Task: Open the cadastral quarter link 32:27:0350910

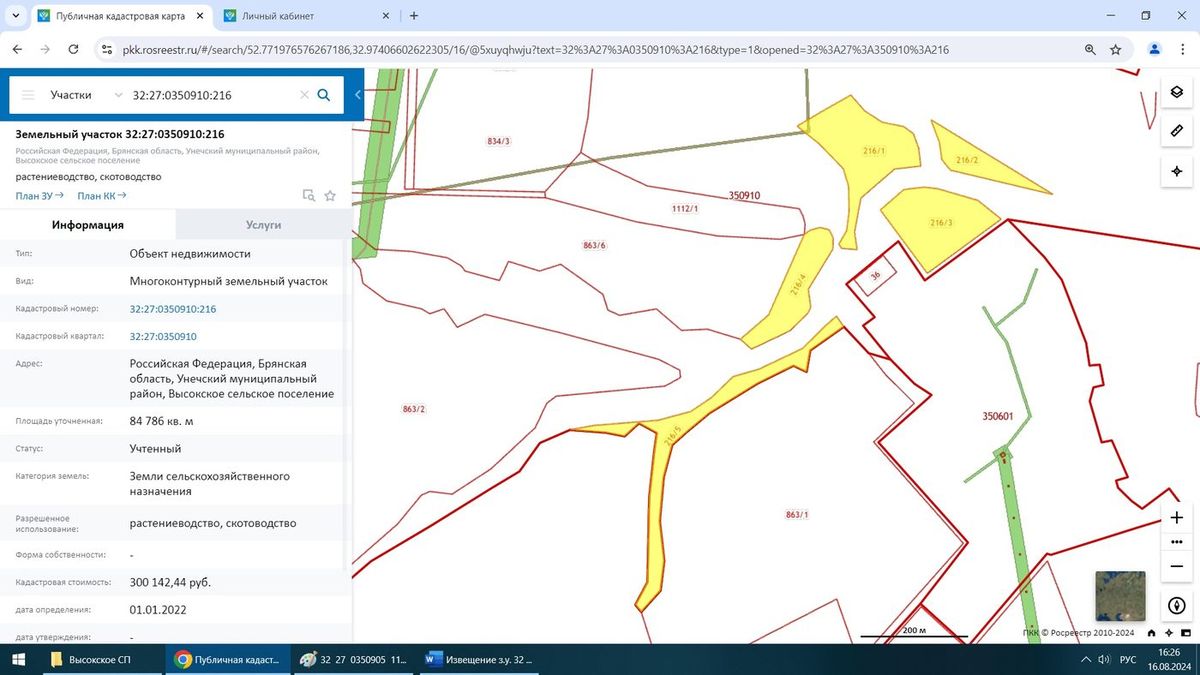Action: 163,336
